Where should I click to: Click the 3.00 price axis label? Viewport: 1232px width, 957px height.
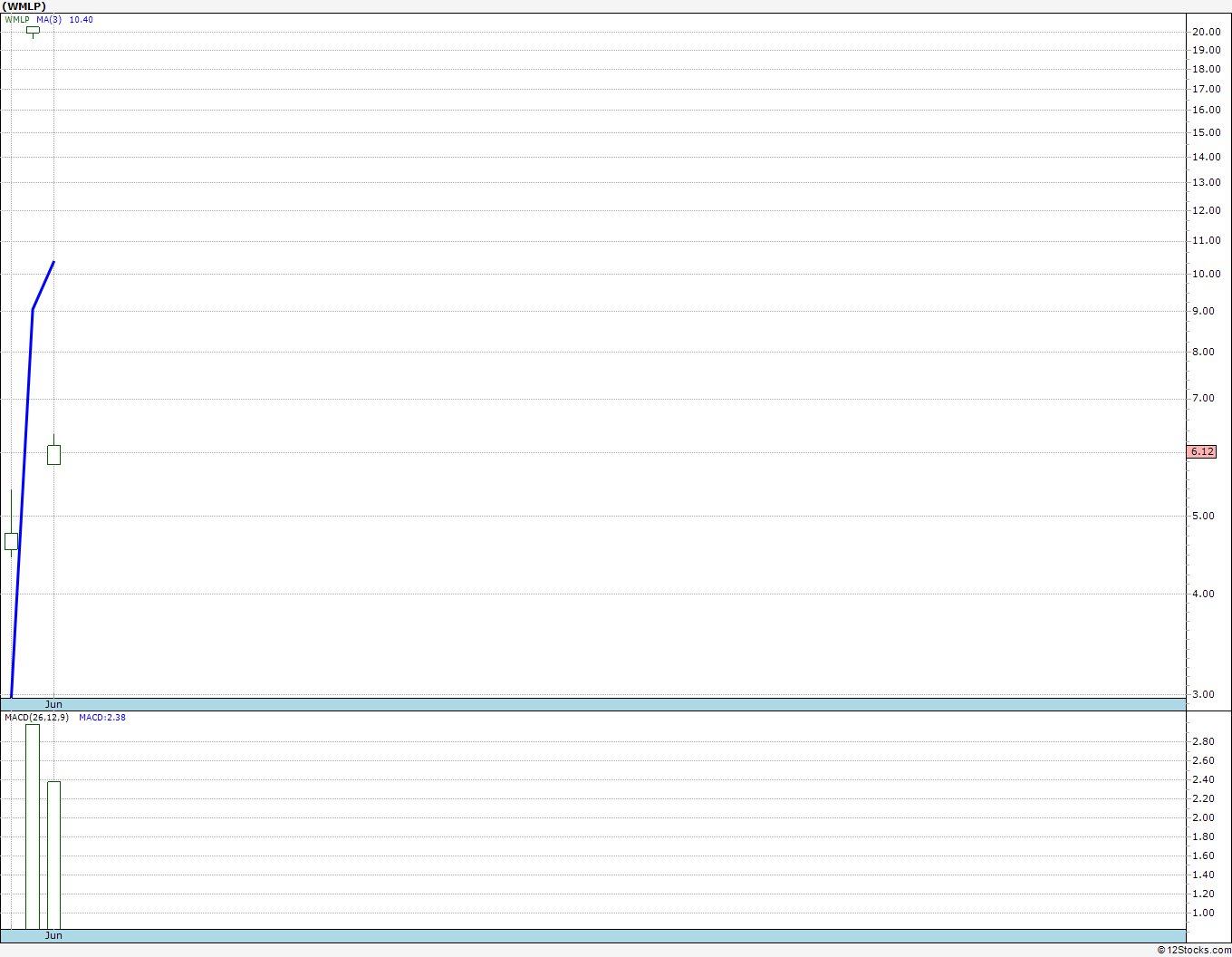pos(1203,694)
